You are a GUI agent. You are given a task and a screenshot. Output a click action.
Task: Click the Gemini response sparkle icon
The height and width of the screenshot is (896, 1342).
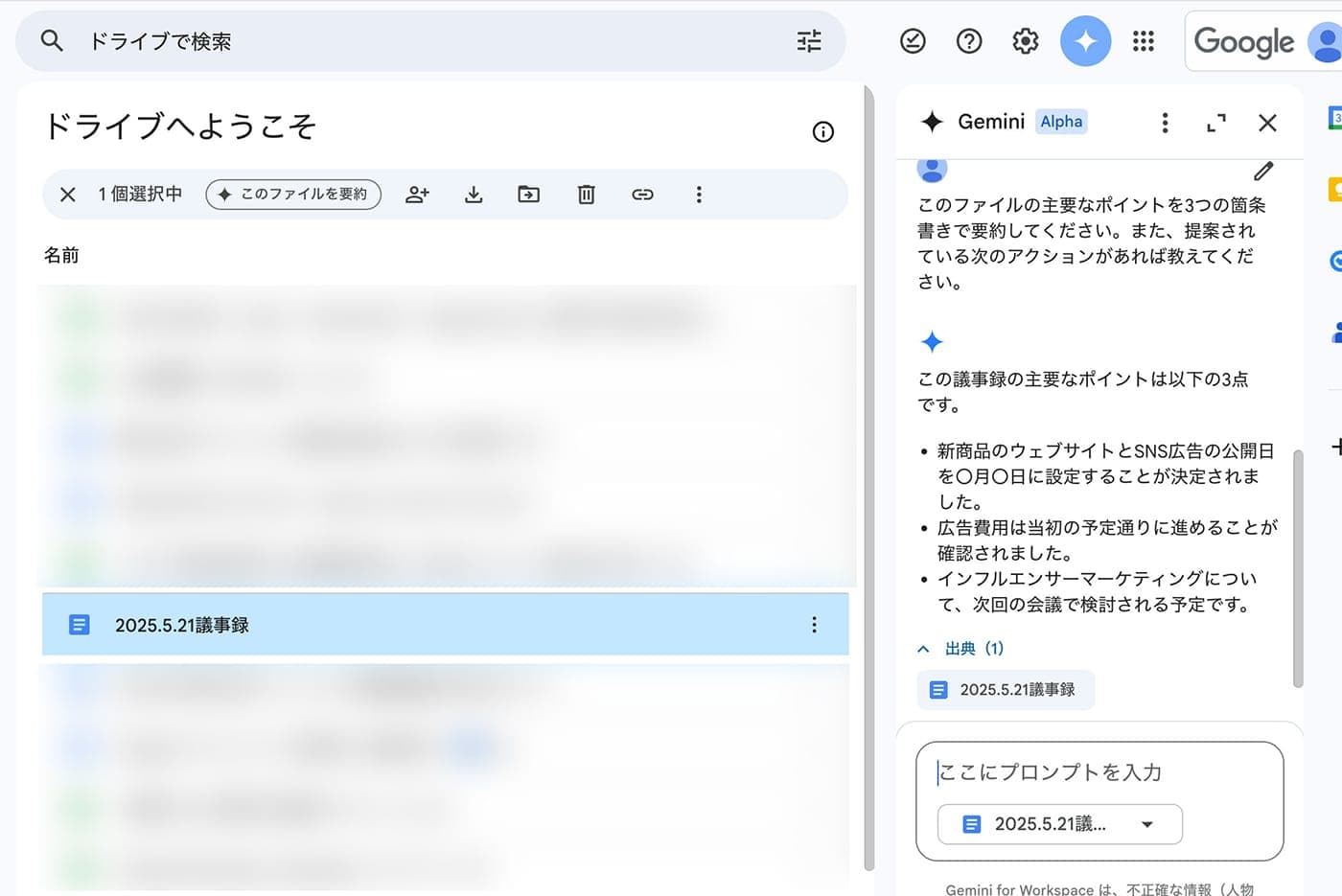pyautogui.click(x=932, y=342)
